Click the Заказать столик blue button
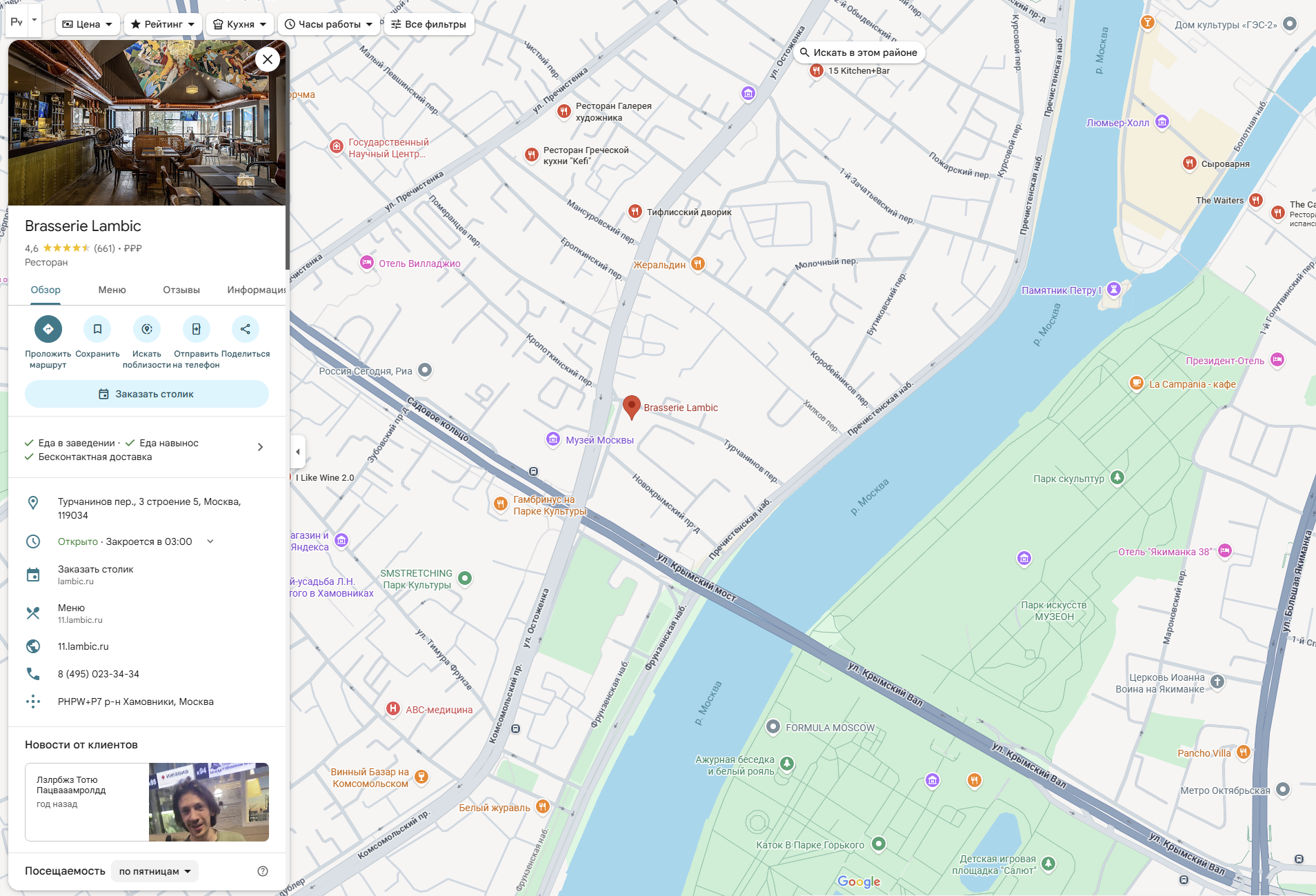This screenshot has width=1316, height=896. coord(147,394)
